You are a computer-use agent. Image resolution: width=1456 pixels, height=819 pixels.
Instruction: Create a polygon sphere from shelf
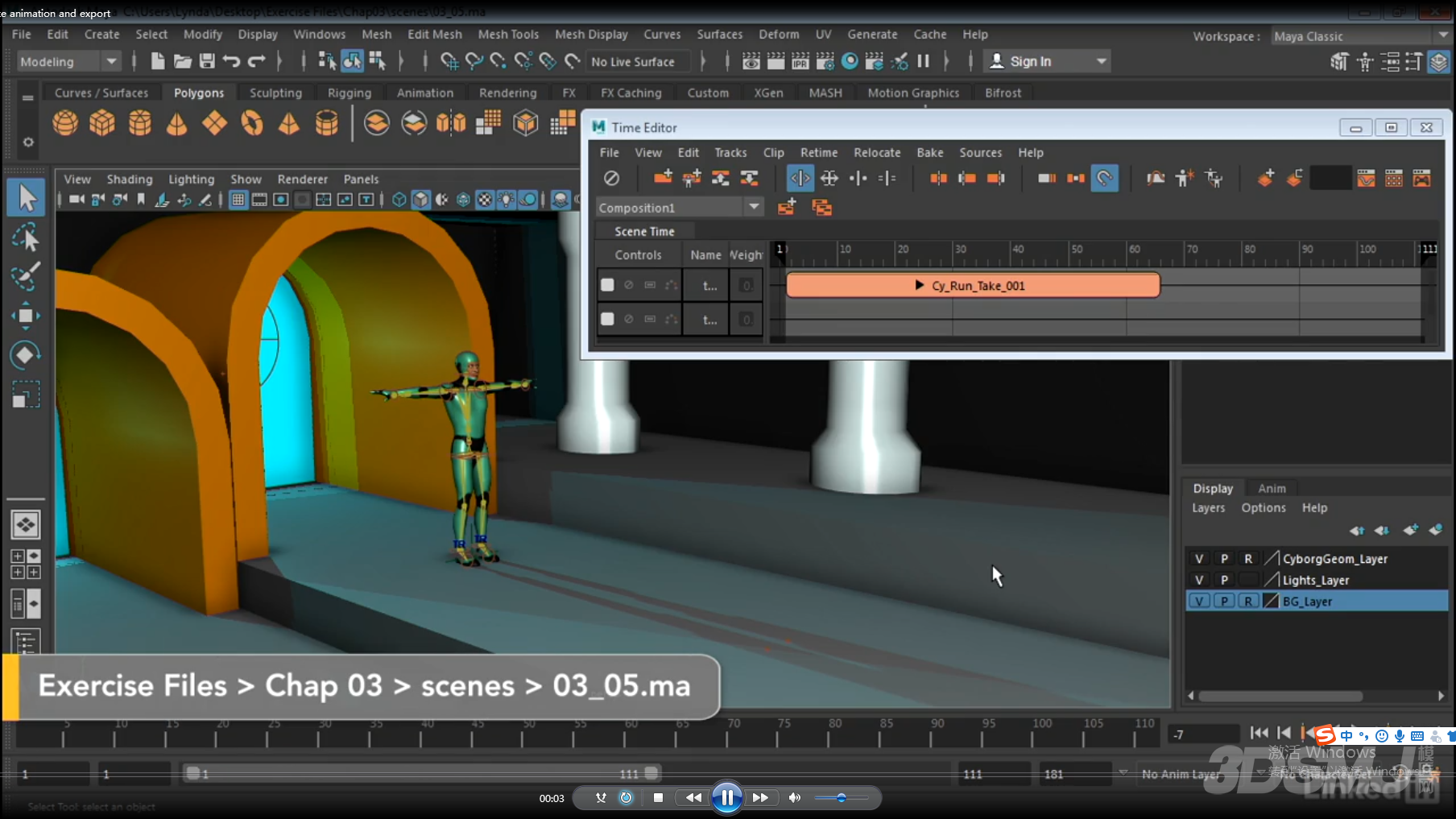pos(65,123)
